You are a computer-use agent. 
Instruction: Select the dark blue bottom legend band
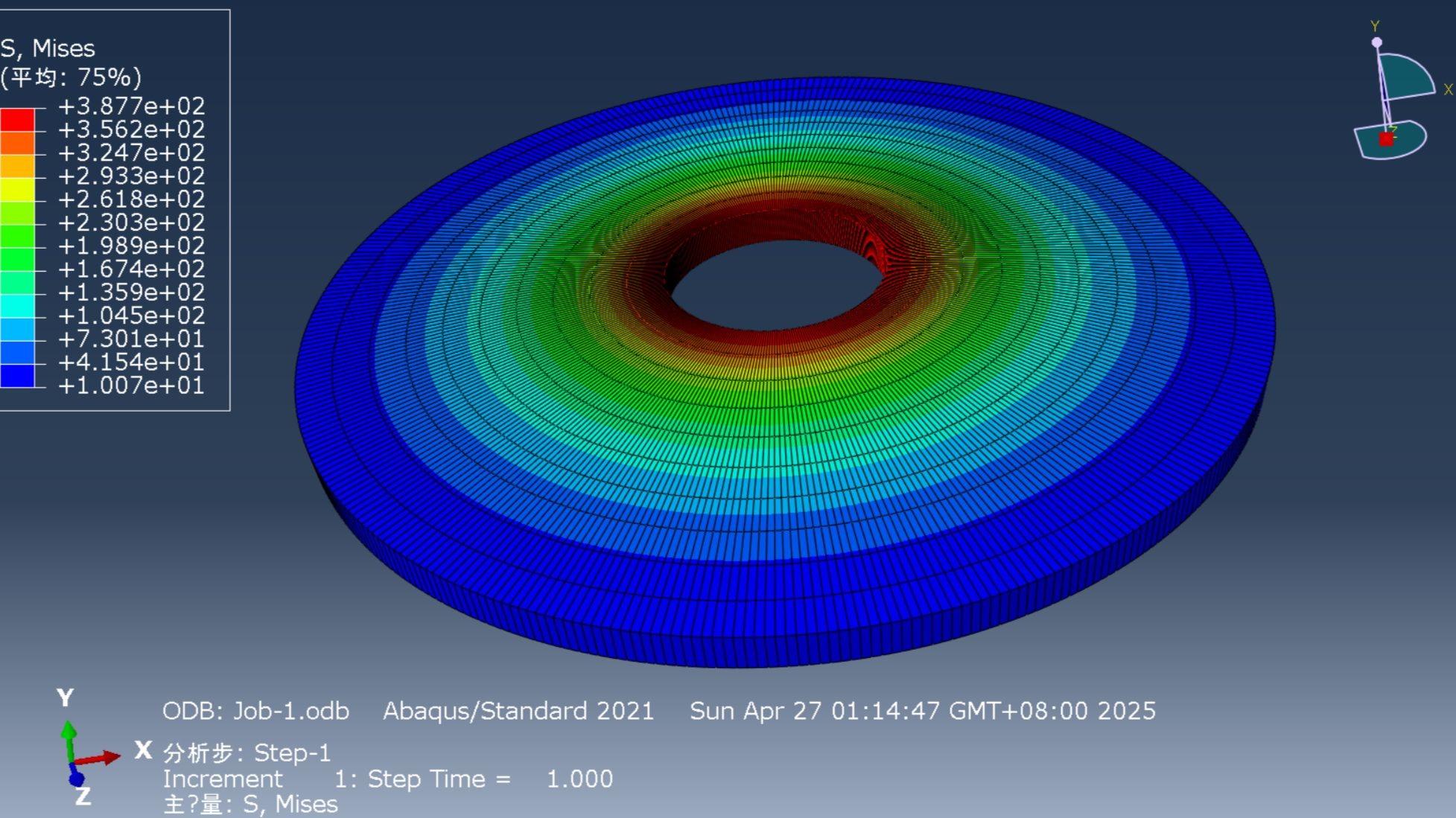[x=17, y=375]
